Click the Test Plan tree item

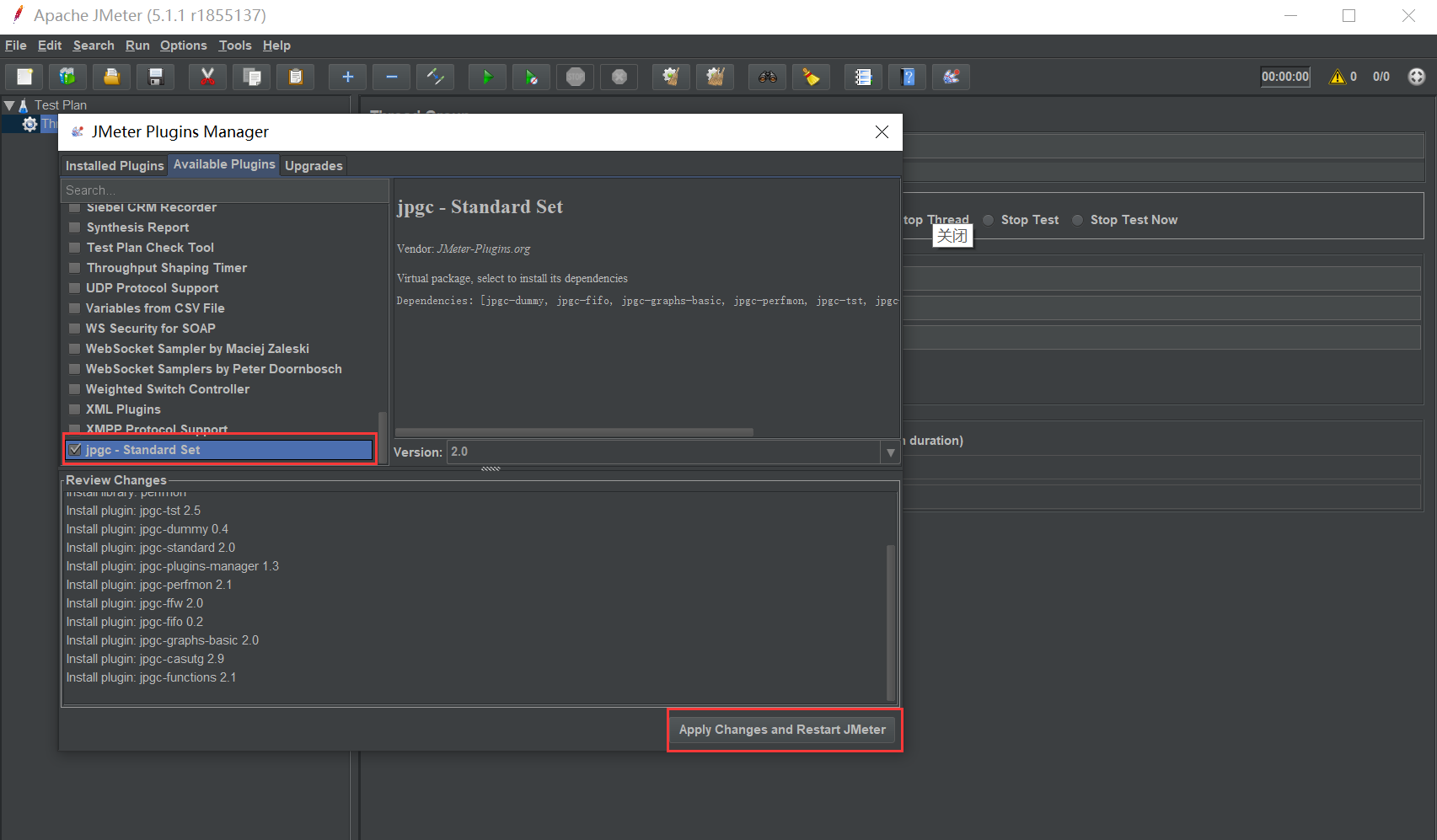tap(61, 105)
